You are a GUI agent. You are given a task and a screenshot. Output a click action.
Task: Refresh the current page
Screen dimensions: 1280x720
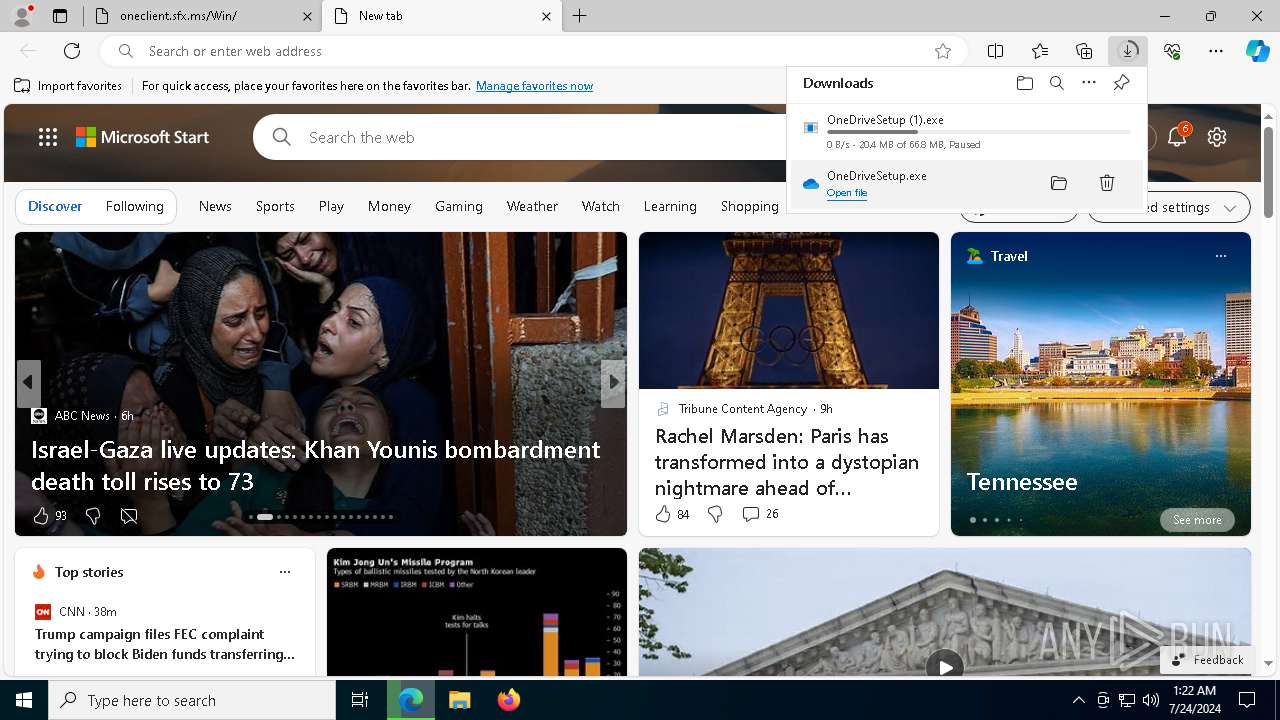[x=72, y=51]
